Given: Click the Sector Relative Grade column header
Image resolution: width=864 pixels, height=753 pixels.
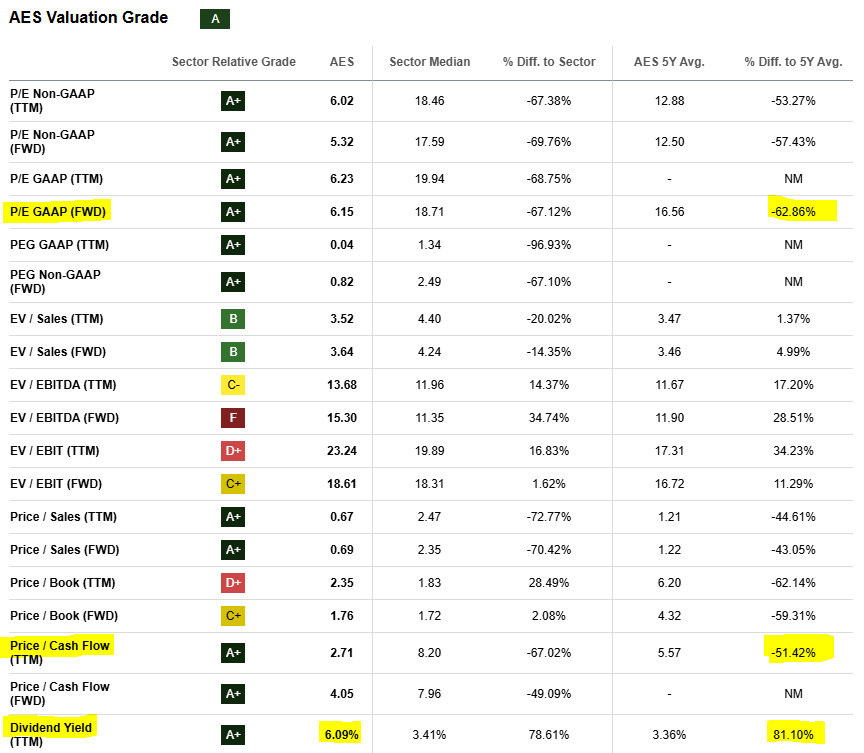Looking at the screenshot, I should coord(233,62).
